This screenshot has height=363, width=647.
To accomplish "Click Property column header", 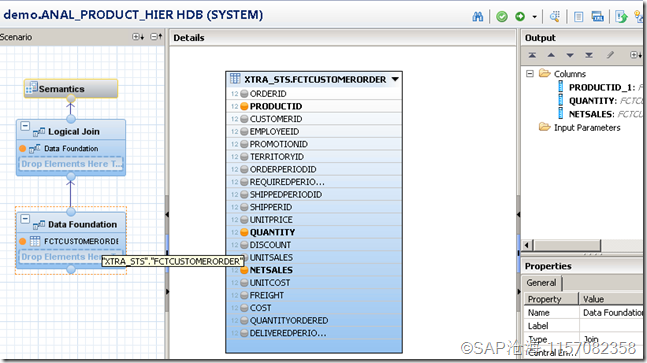I will tap(551, 299).
